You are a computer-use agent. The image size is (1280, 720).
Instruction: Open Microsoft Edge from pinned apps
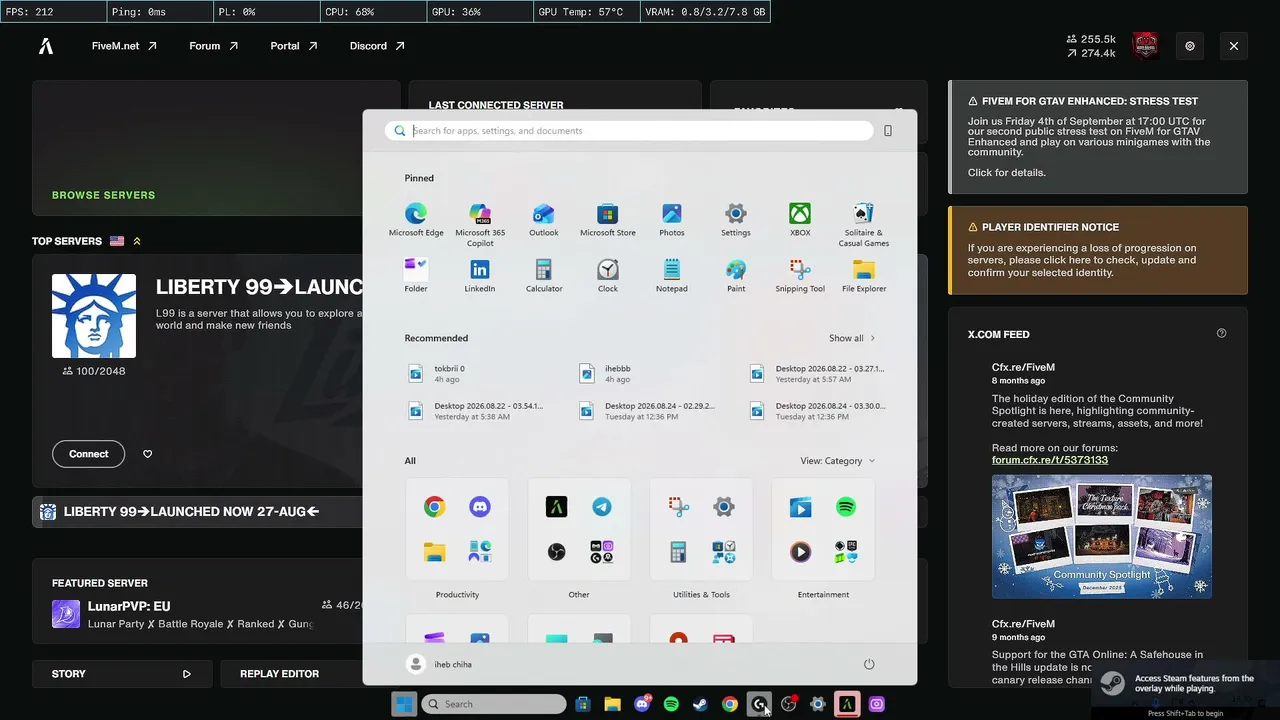(x=416, y=220)
